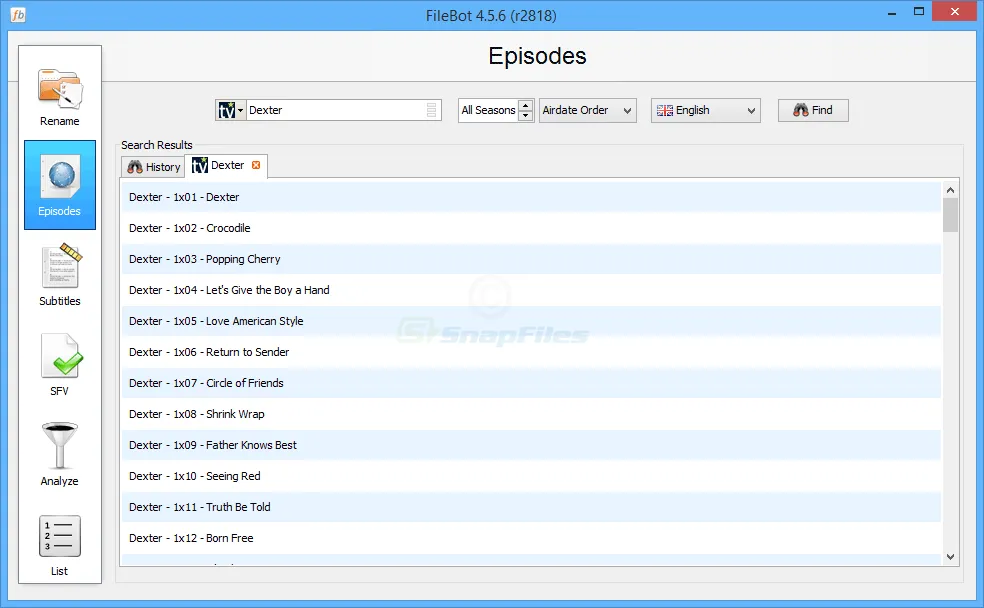Select episode 1x12 - Born Free
Viewport: 984px width, 608px height.
[531, 538]
